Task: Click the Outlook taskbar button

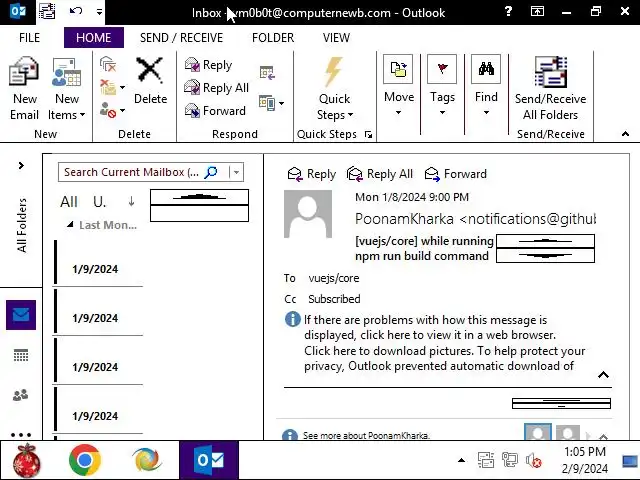Action: (209, 460)
